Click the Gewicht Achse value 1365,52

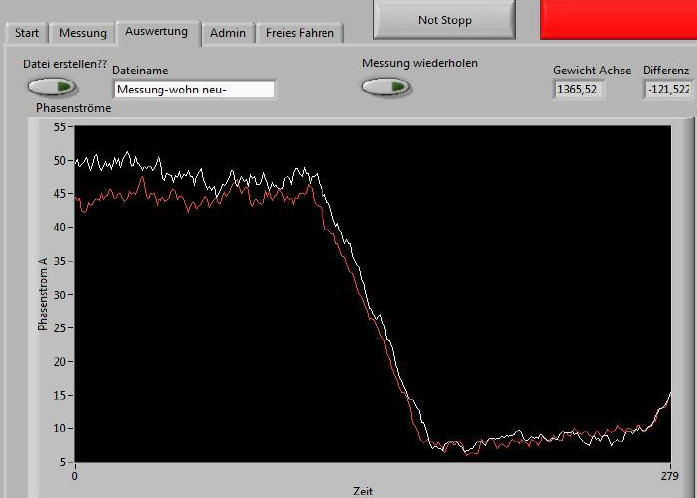click(578, 89)
